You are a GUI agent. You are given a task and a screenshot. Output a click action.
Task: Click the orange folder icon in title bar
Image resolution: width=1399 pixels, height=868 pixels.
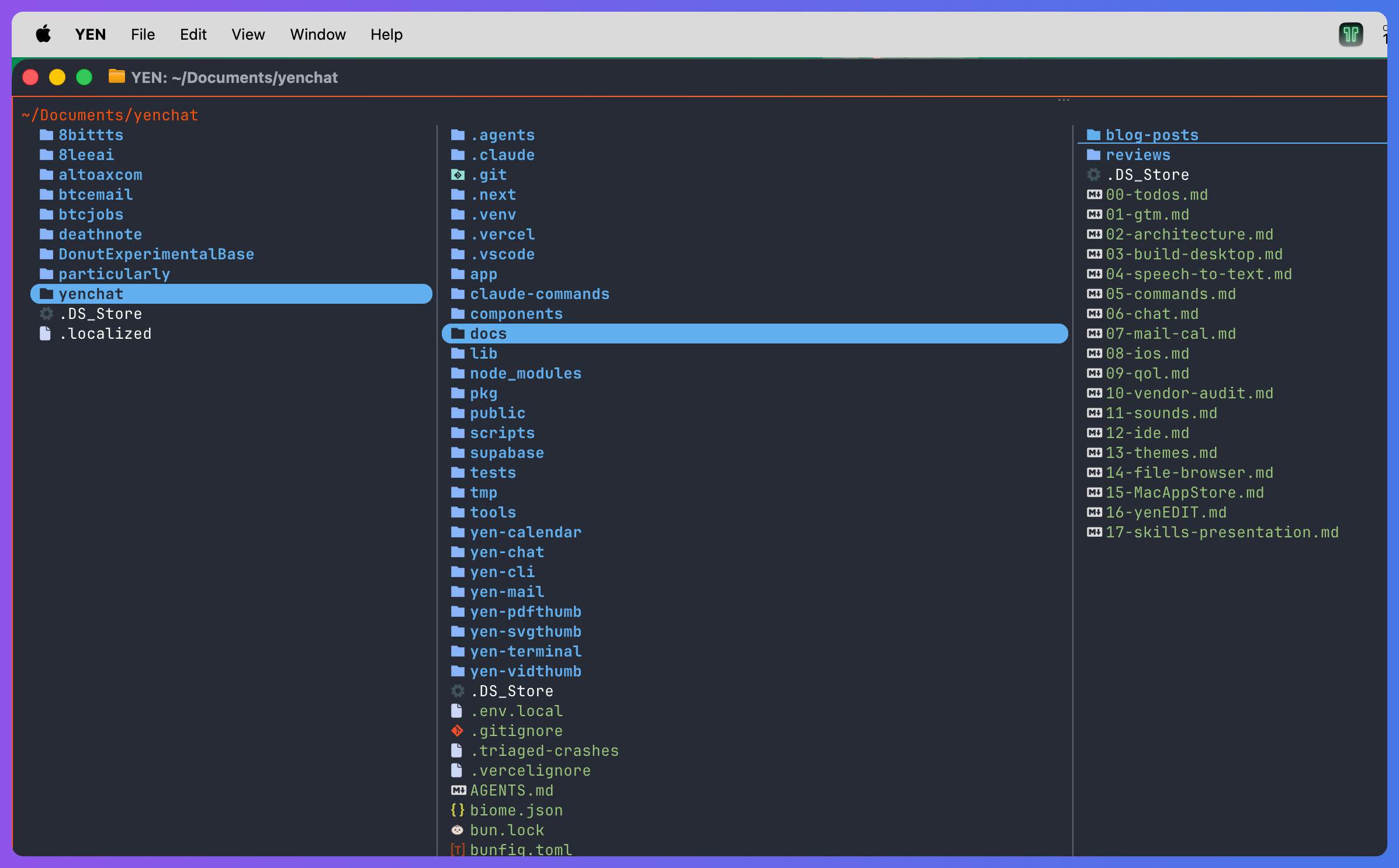click(x=116, y=77)
